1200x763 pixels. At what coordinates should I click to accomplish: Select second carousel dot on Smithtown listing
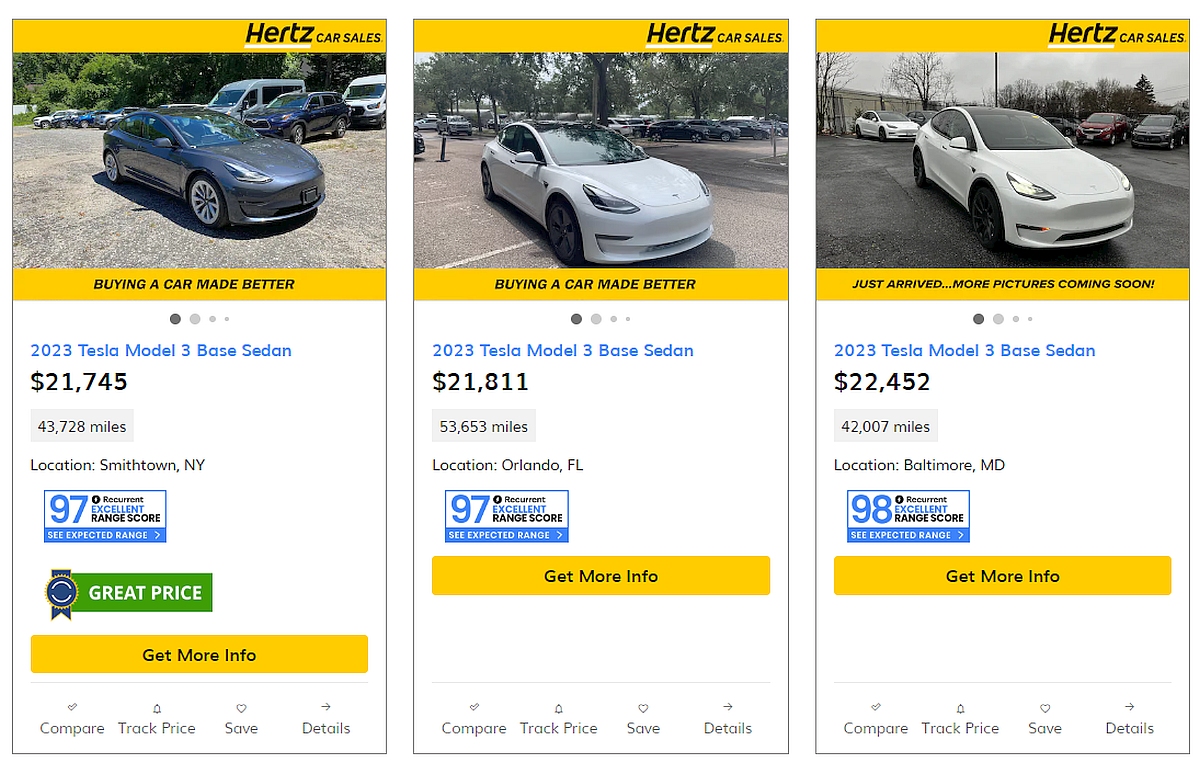click(195, 319)
